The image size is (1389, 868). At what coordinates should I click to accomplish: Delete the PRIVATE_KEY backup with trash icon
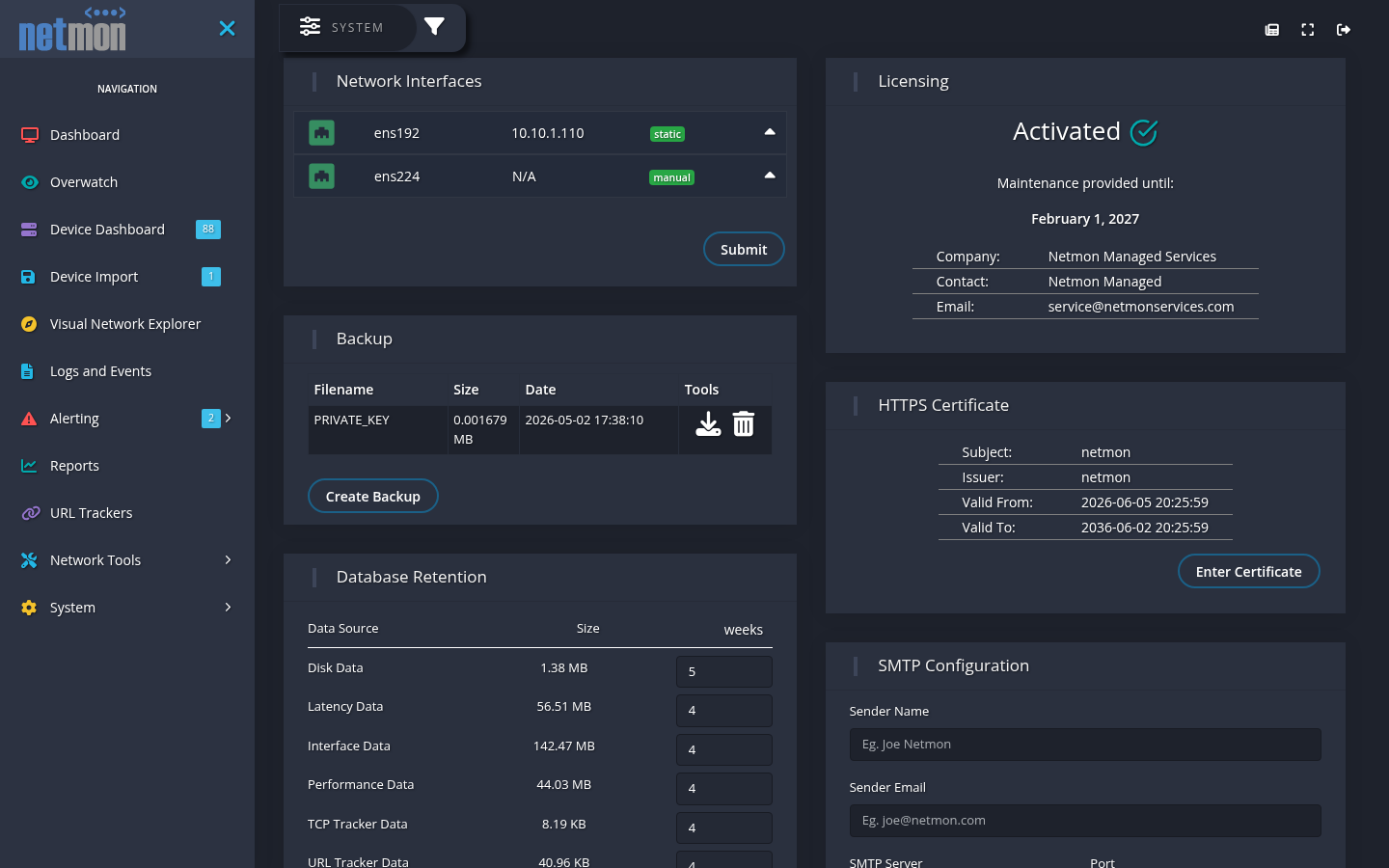tap(744, 424)
